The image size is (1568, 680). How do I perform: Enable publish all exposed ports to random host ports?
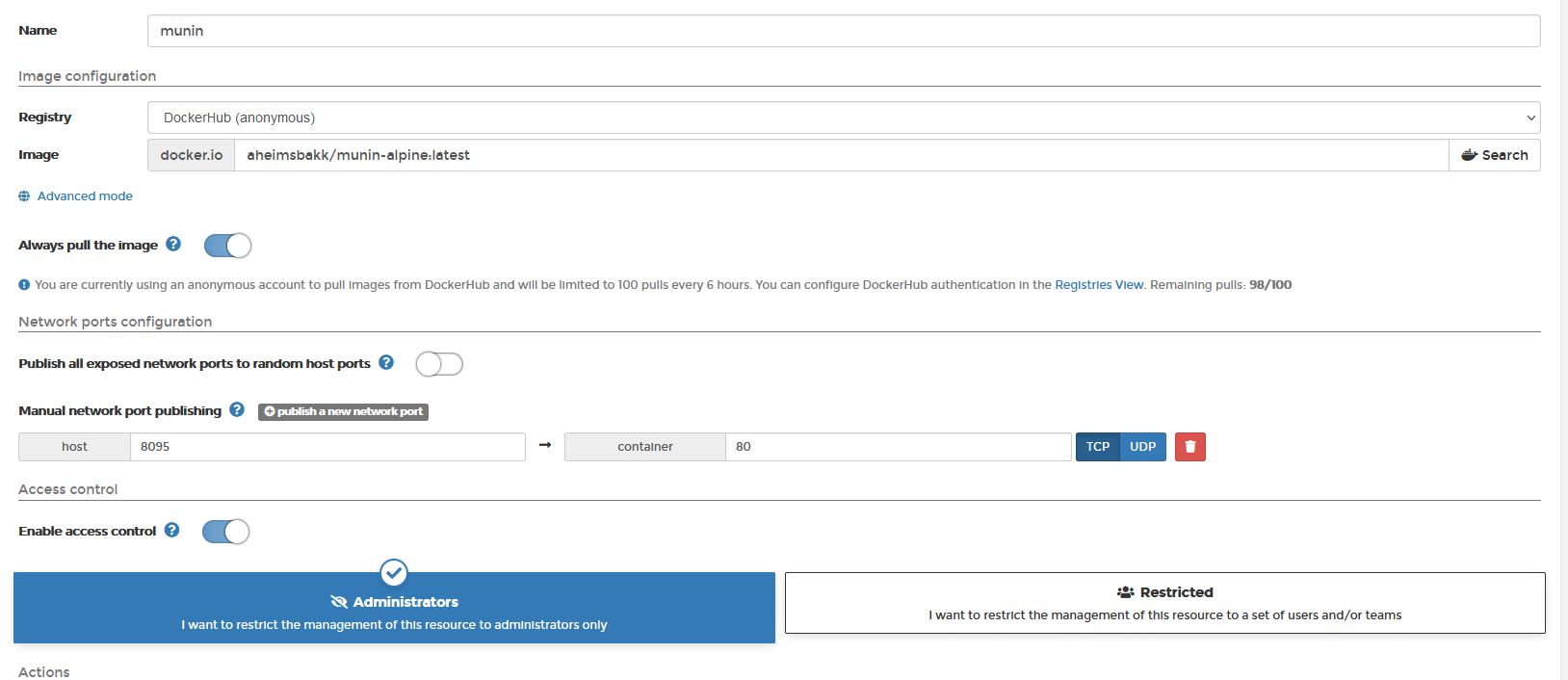point(439,364)
